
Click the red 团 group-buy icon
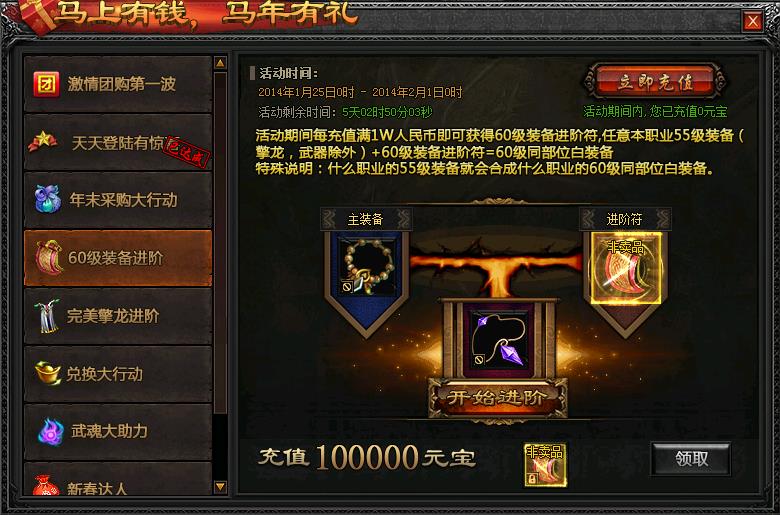pyautogui.click(x=46, y=84)
